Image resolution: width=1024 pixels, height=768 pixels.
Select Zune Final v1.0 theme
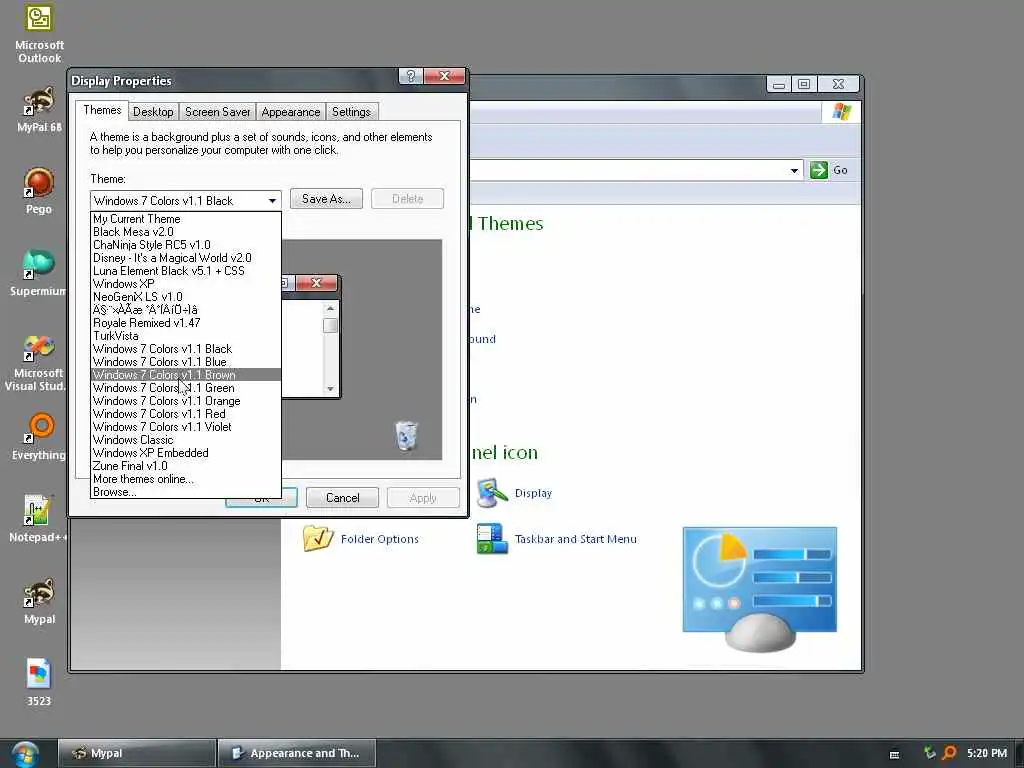pos(186,466)
